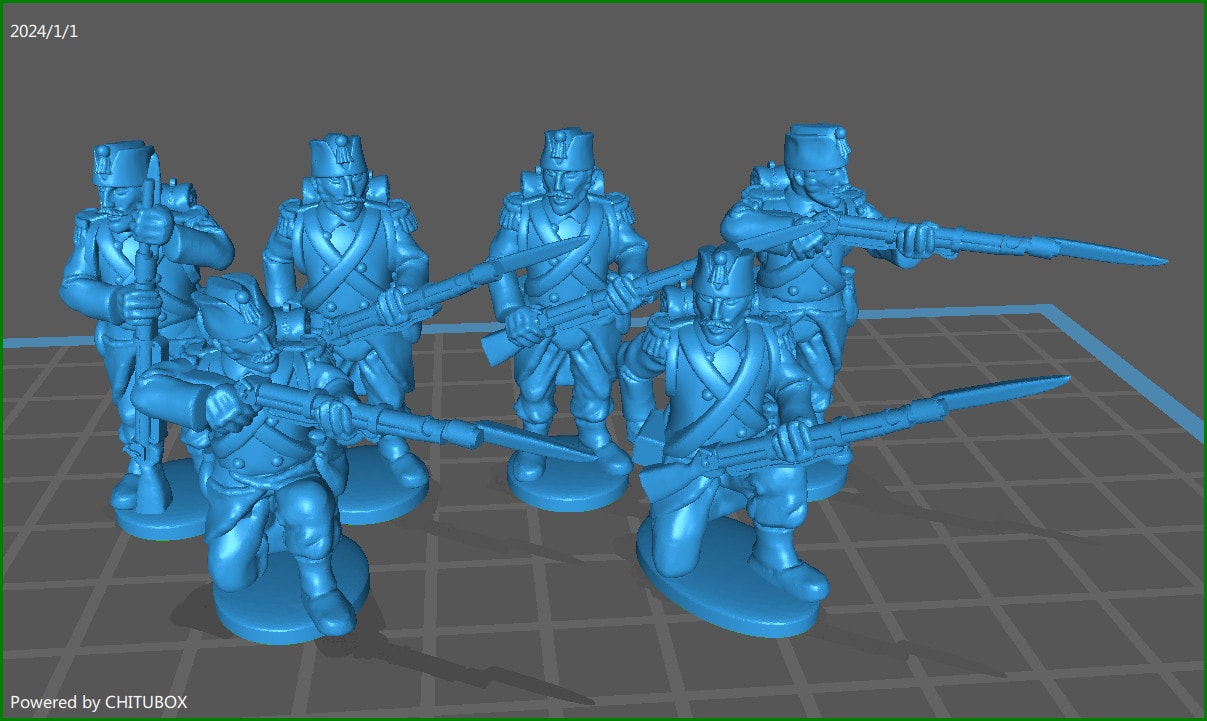Click the green border at the top edge
The image size is (1207, 721).
pos(600,5)
